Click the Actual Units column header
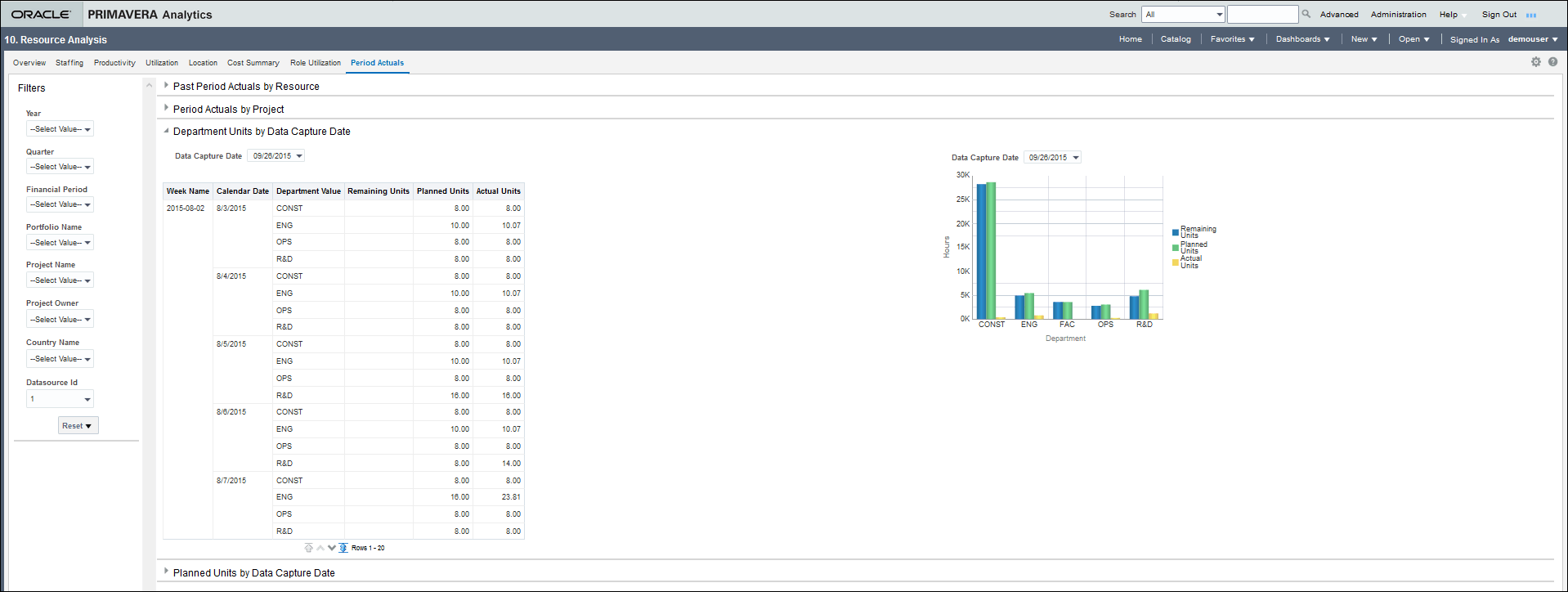Viewport: 1568px width, 592px height. tap(498, 191)
